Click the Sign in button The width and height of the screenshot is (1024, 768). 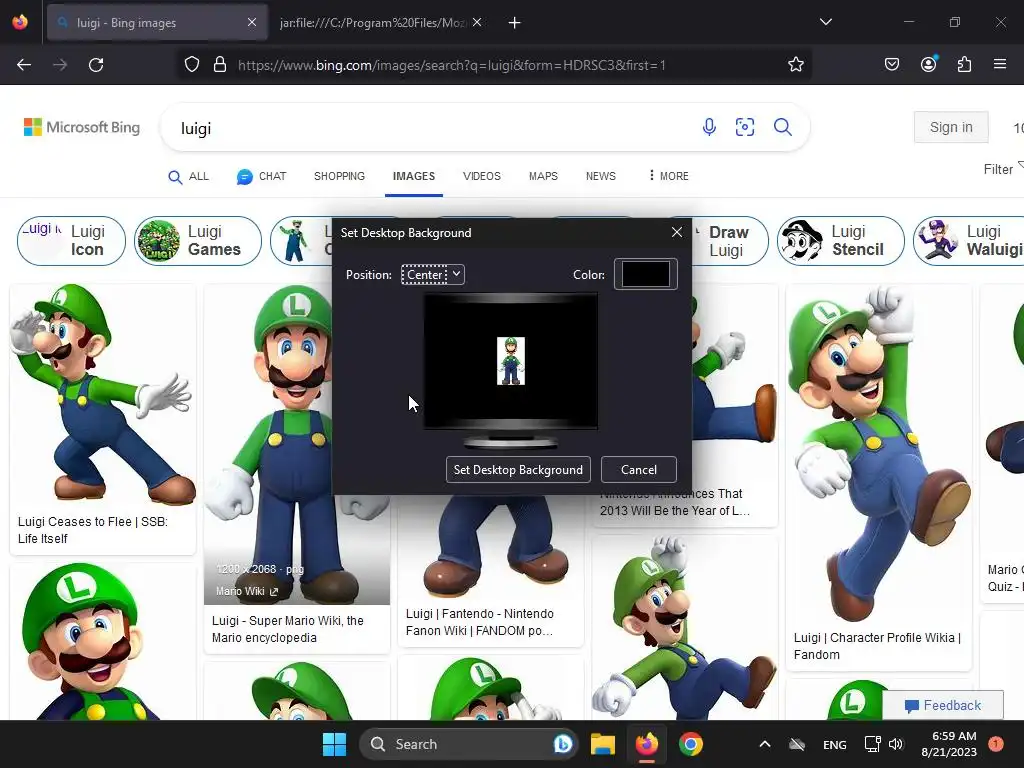[x=951, y=127]
